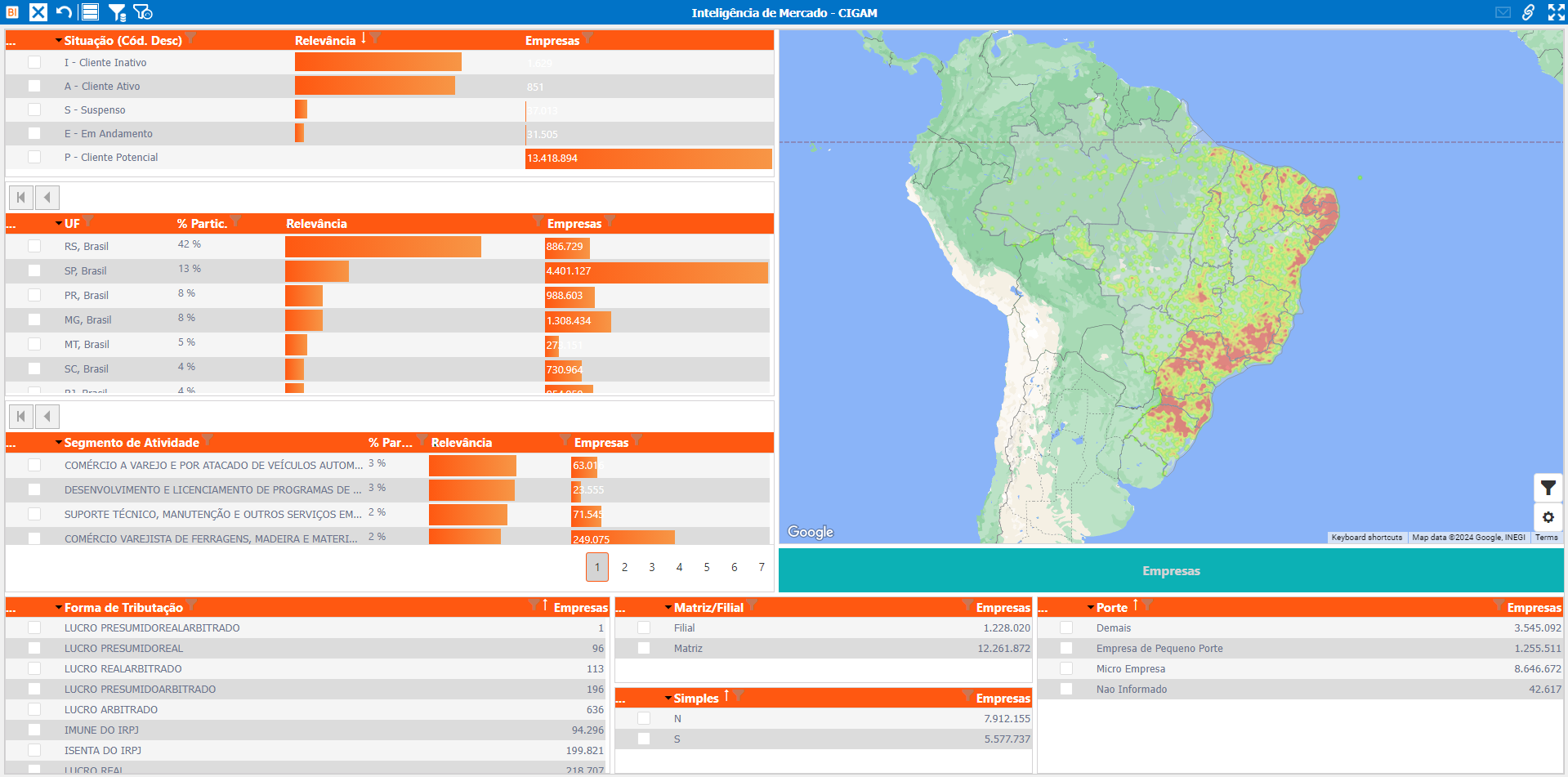Go to page 5 of segments
This screenshot has height=777, width=1568.
707,567
